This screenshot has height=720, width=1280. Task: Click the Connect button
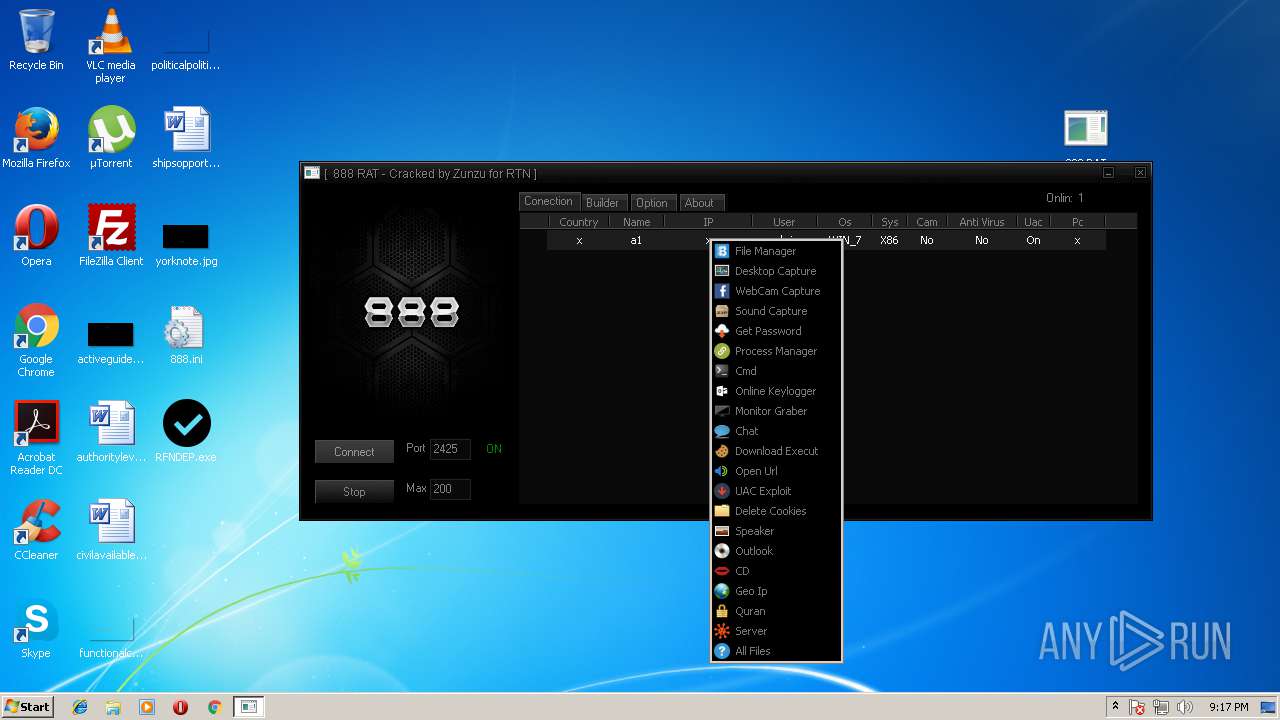354,452
